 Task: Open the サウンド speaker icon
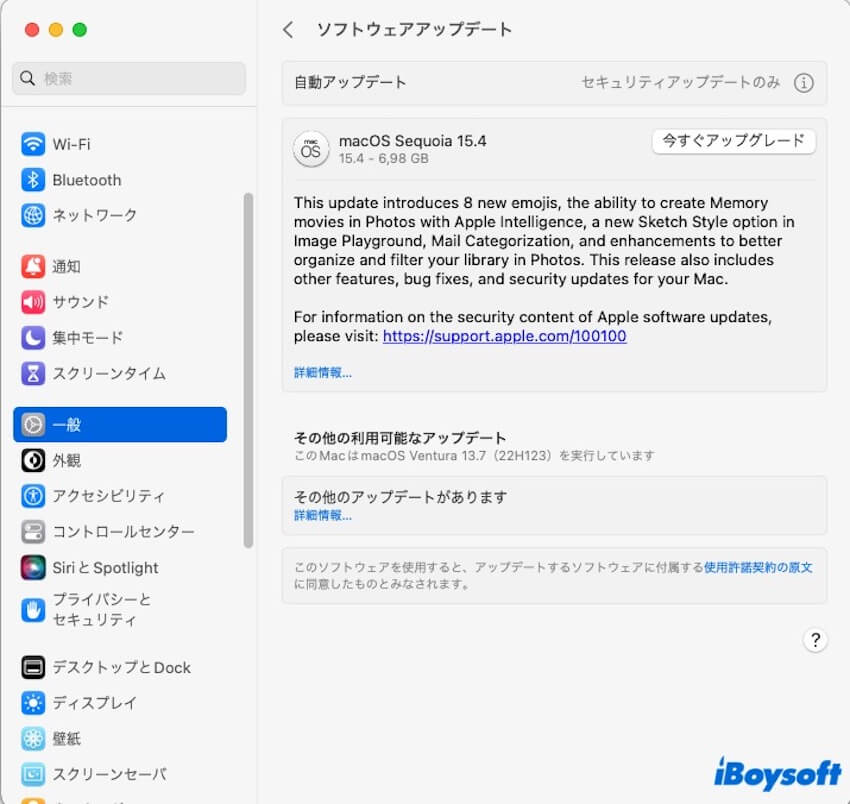pos(33,302)
